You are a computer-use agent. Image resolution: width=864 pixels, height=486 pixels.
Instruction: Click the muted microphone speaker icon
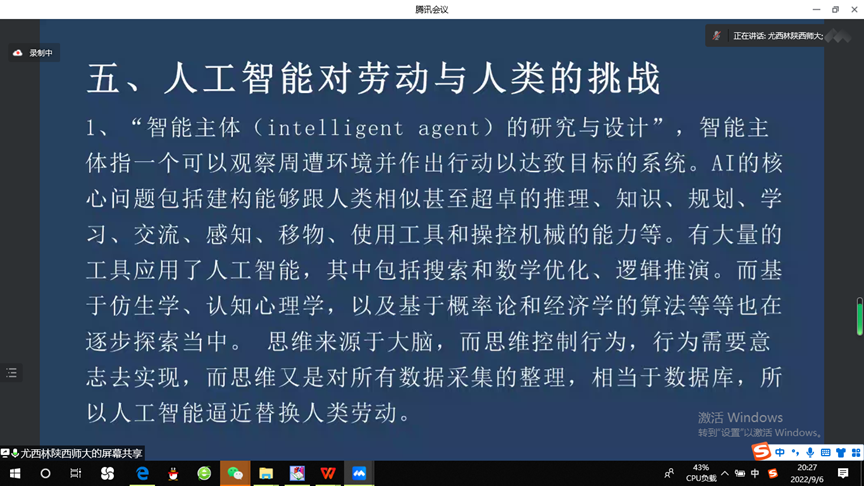[x=716, y=36]
